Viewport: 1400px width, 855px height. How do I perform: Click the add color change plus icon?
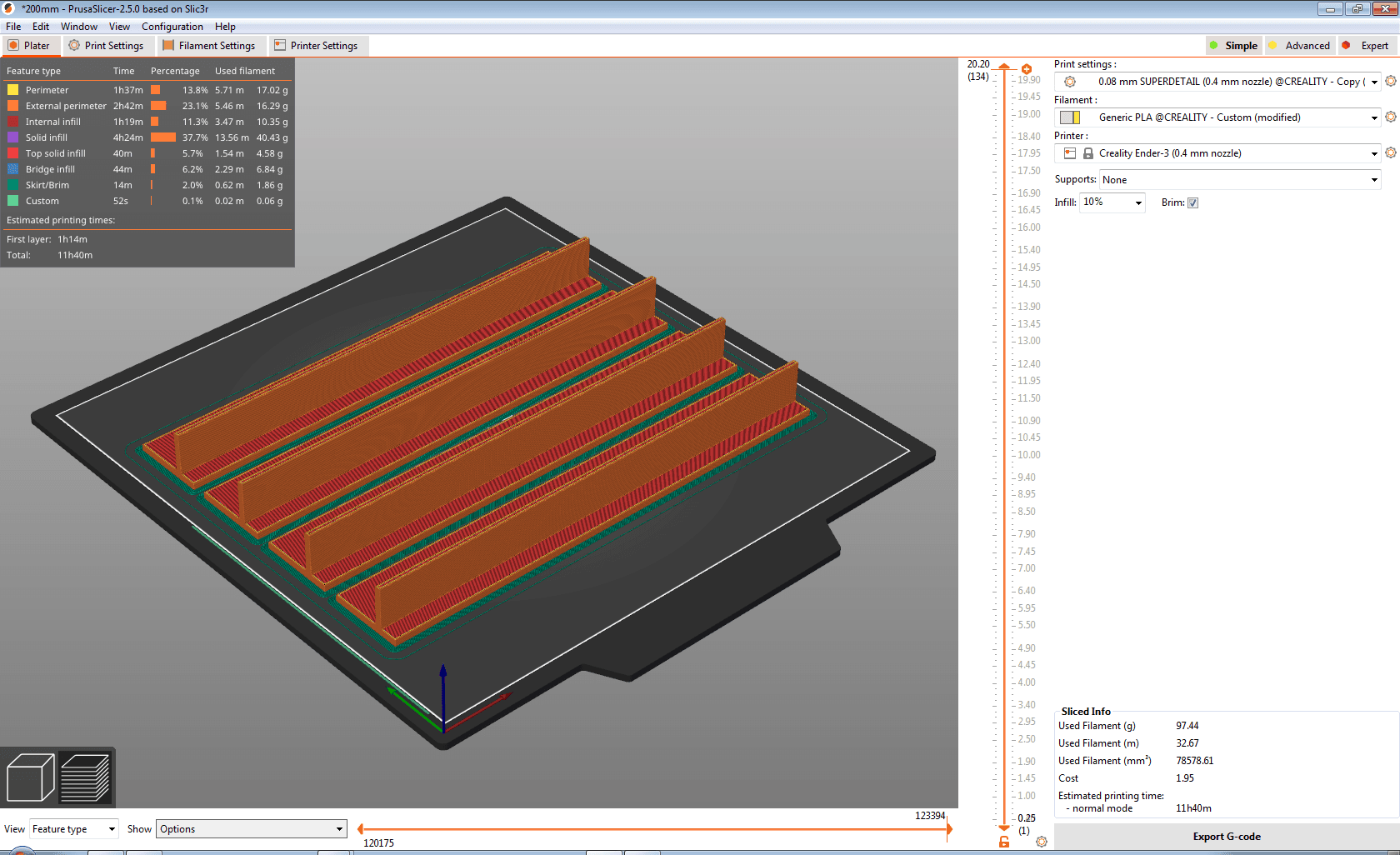click(x=1027, y=69)
